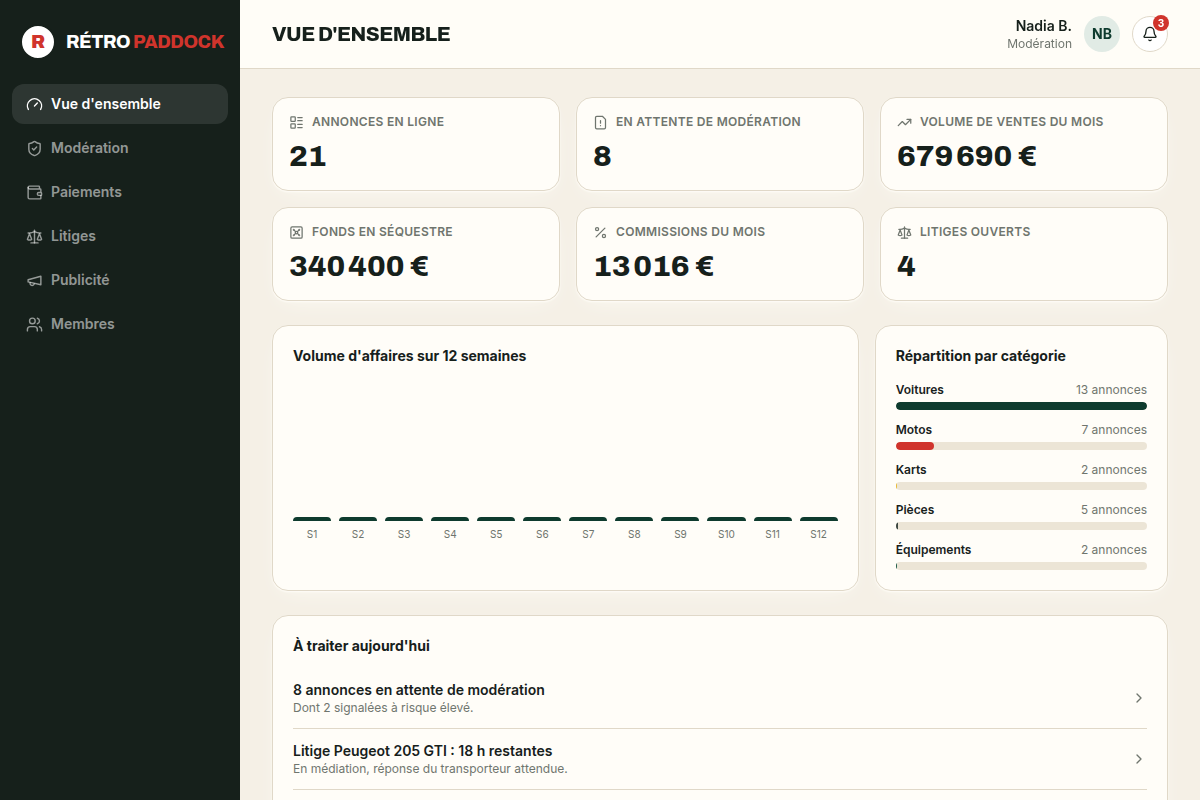Open the En attente de modération card
Viewport: 1200px width, 800px height.
(720, 144)
